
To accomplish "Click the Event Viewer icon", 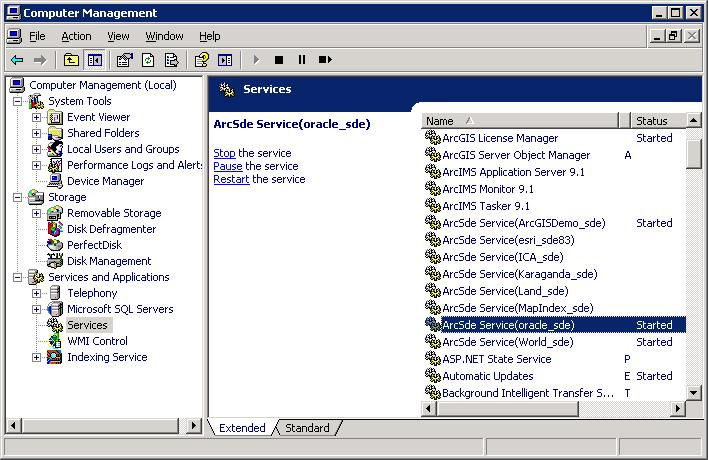I will point(55,117).
